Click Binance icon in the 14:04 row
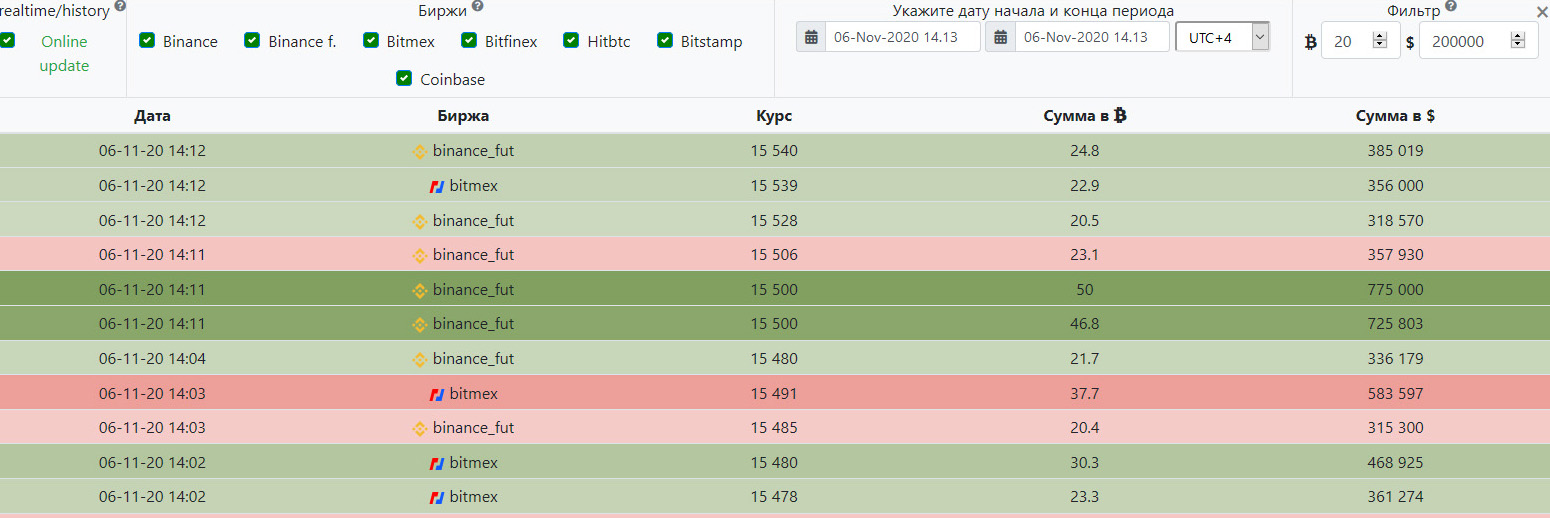The width and height of the screenshot is (1550, 518). tap(420, 359)
